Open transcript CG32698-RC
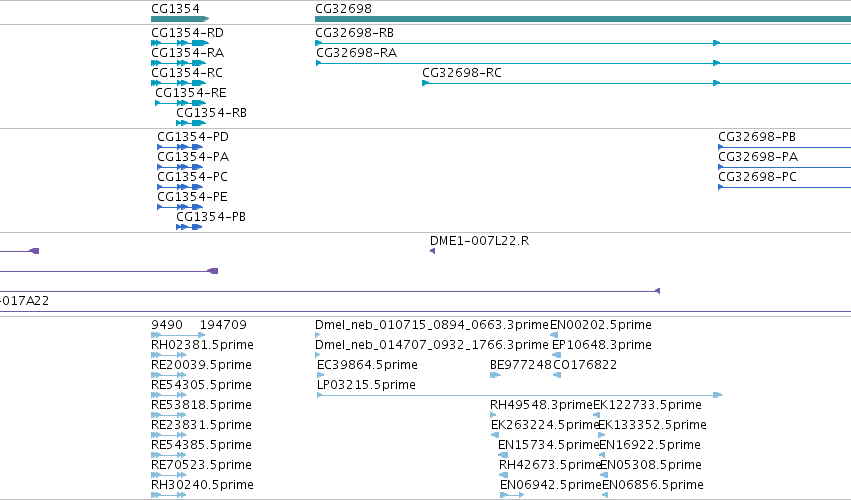851x500 pixels. (462, 73)
